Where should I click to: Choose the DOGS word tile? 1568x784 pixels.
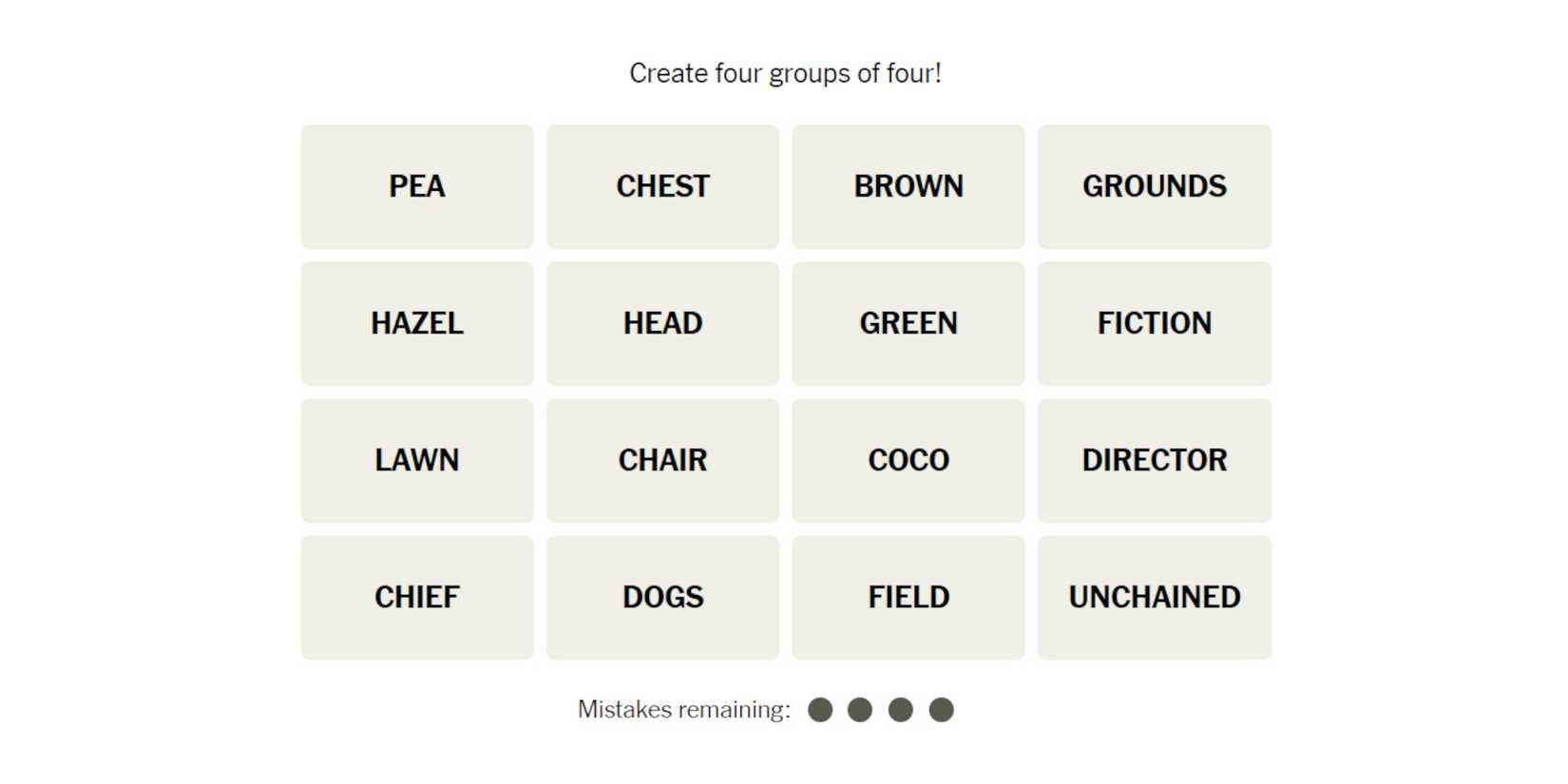(662, 597)
